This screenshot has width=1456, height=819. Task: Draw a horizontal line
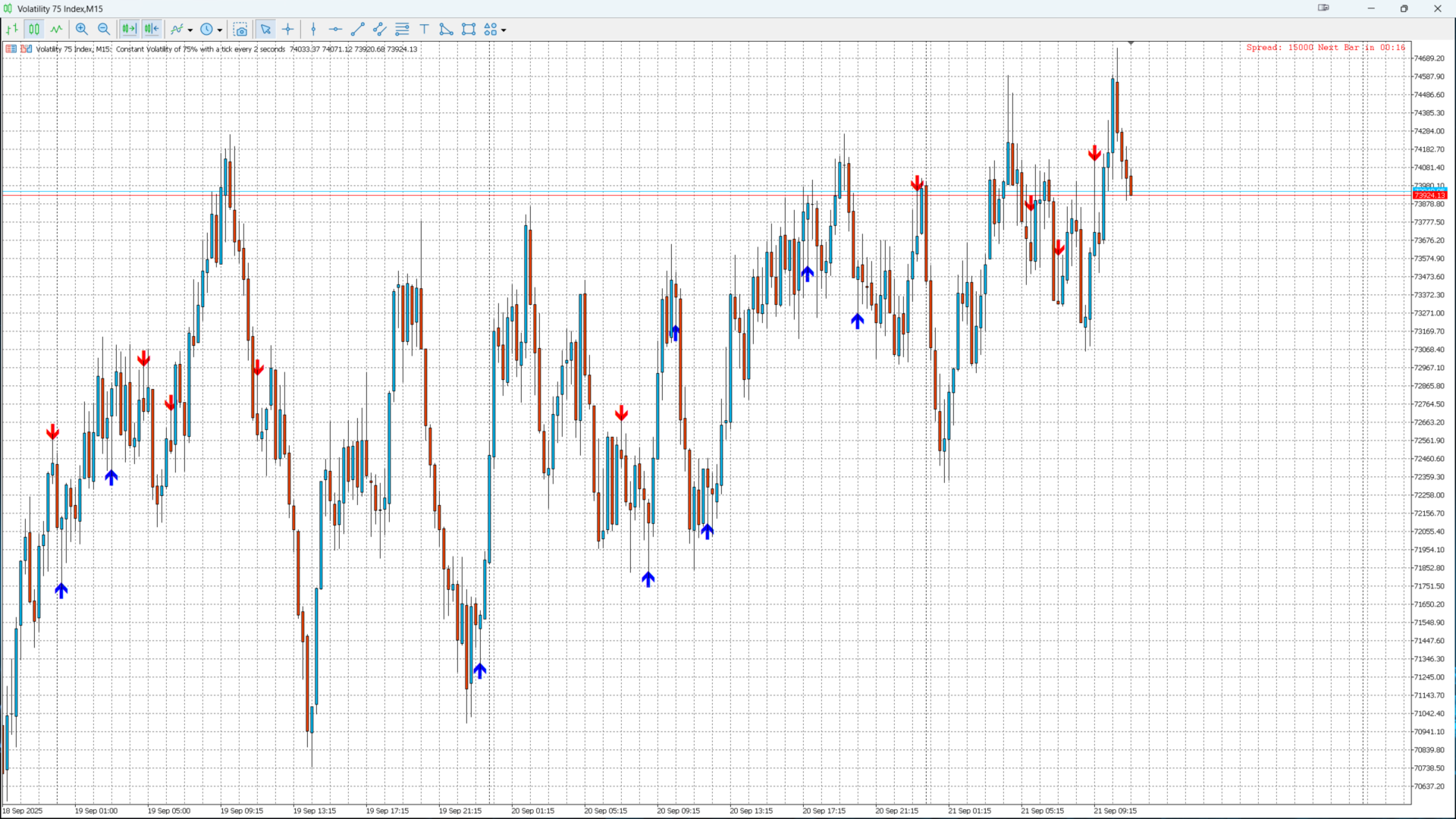(x=335, y=30)
